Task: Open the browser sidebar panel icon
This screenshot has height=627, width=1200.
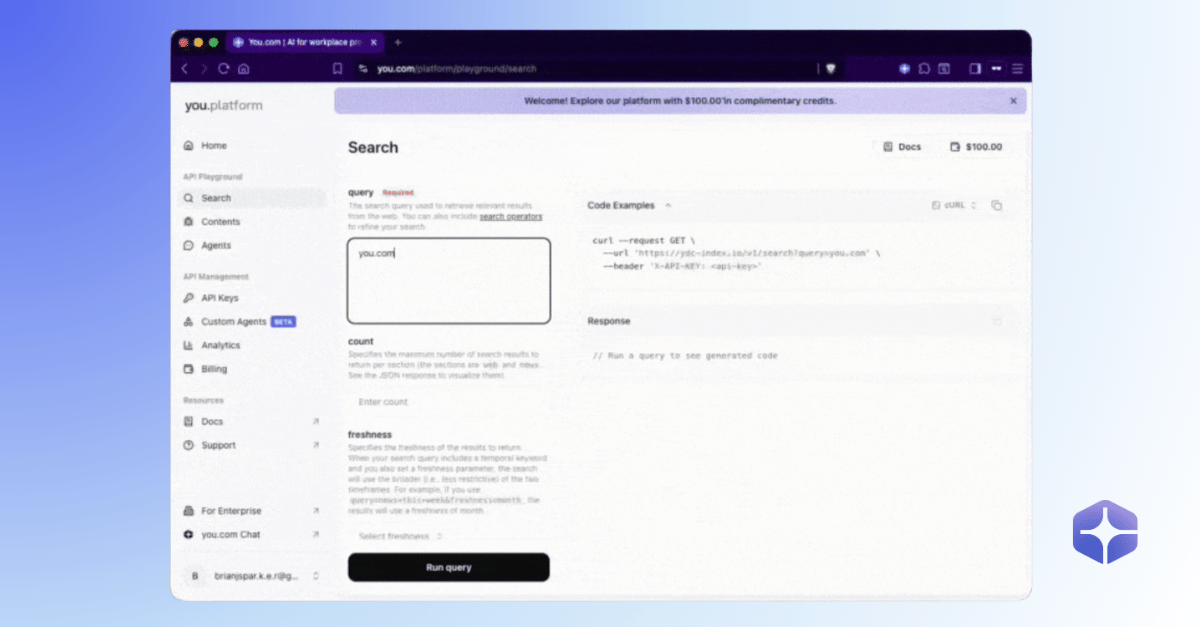Action: (x=975, y=69)
